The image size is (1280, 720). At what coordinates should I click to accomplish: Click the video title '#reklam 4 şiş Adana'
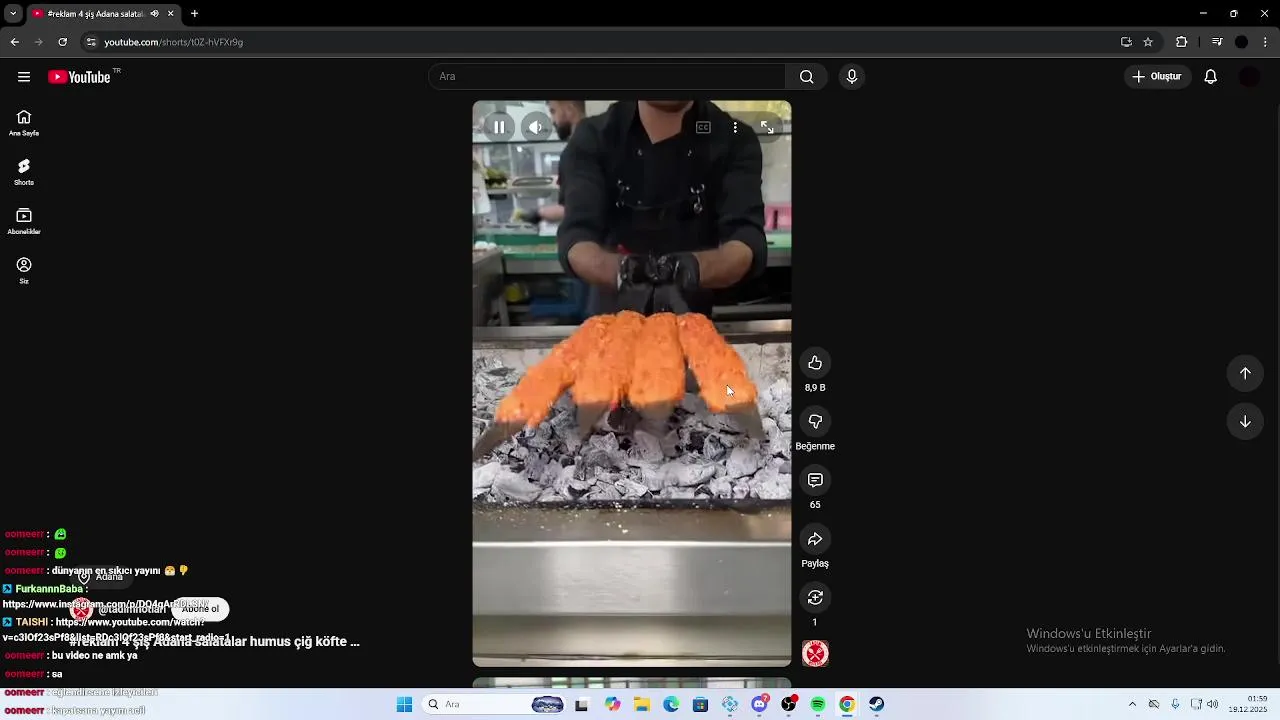[214, 642]
